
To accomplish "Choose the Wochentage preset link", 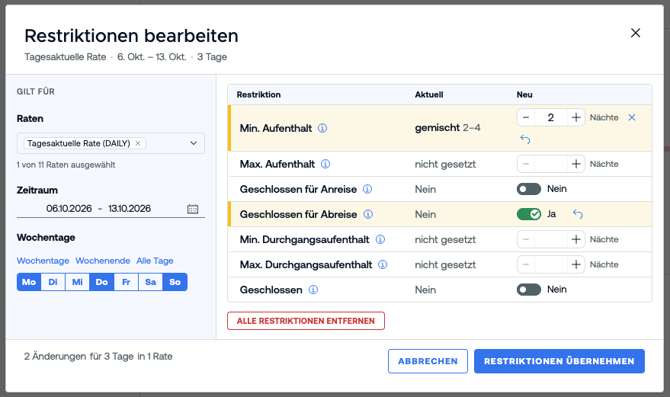I will pyautogui.click(x=43, y=261).
